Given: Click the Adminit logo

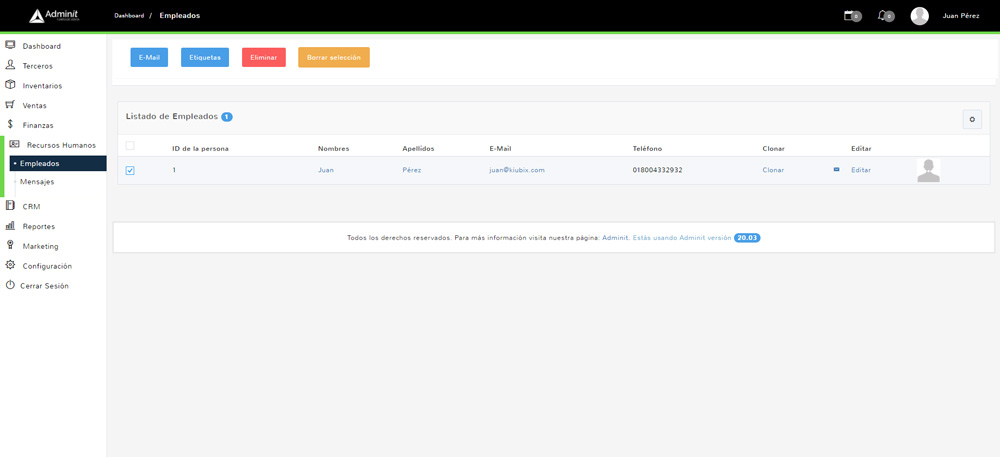Looking at the screenshot, I should [x=55, y=16].
